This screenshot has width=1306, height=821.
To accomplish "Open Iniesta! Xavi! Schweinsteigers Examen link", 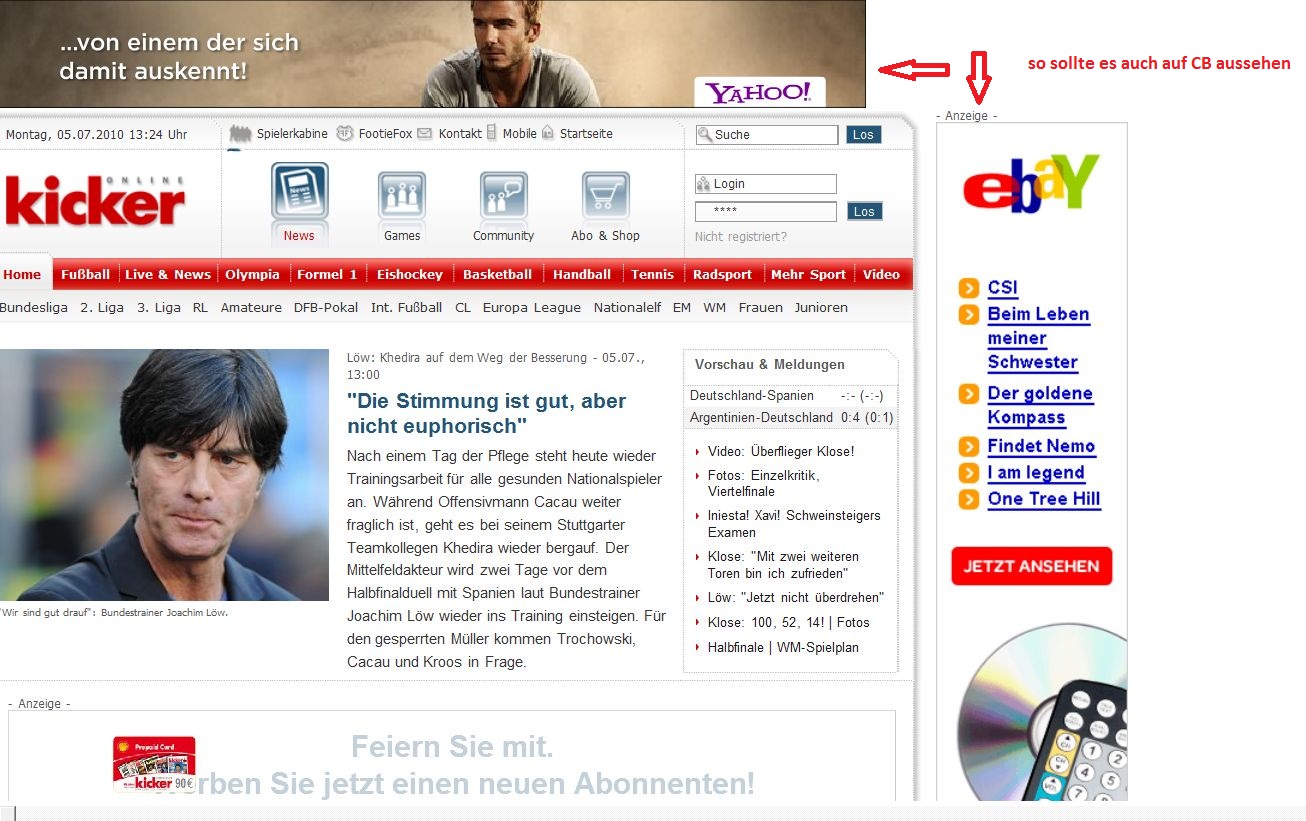I will [794, 524].
